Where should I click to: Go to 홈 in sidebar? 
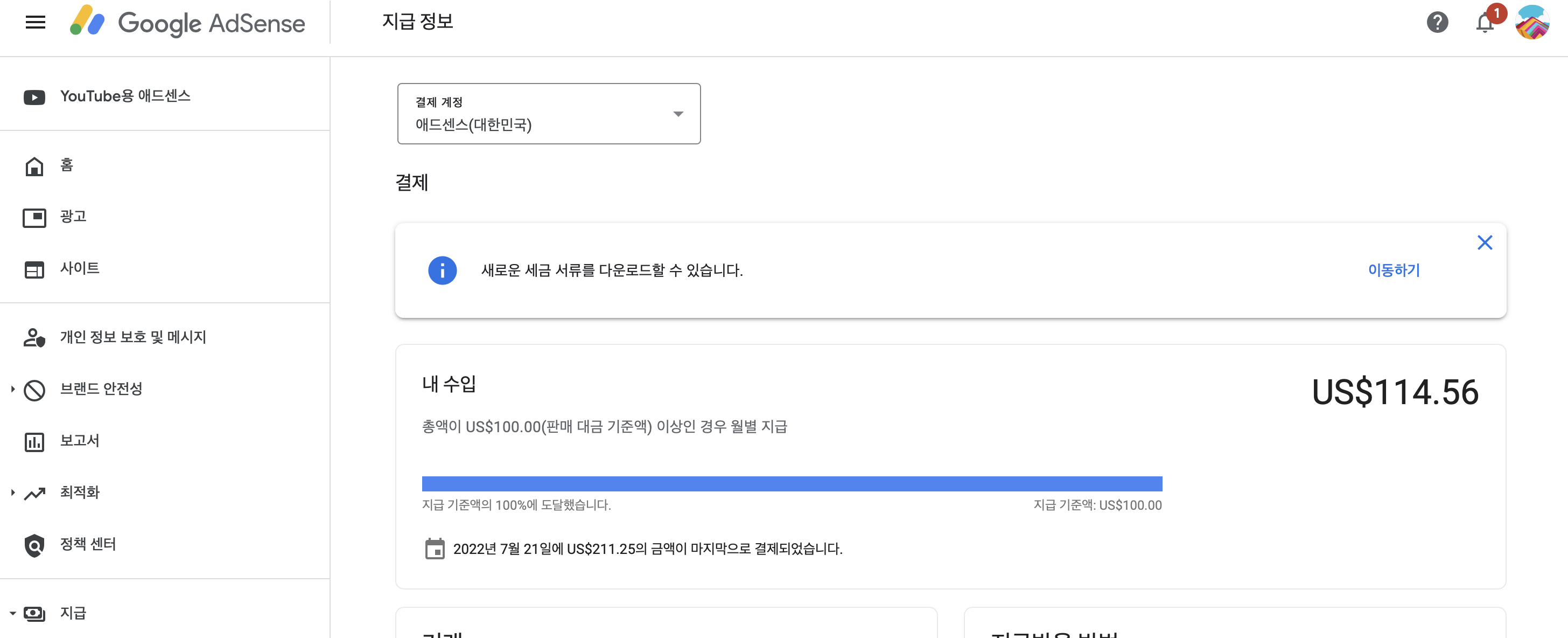(66, 165)
